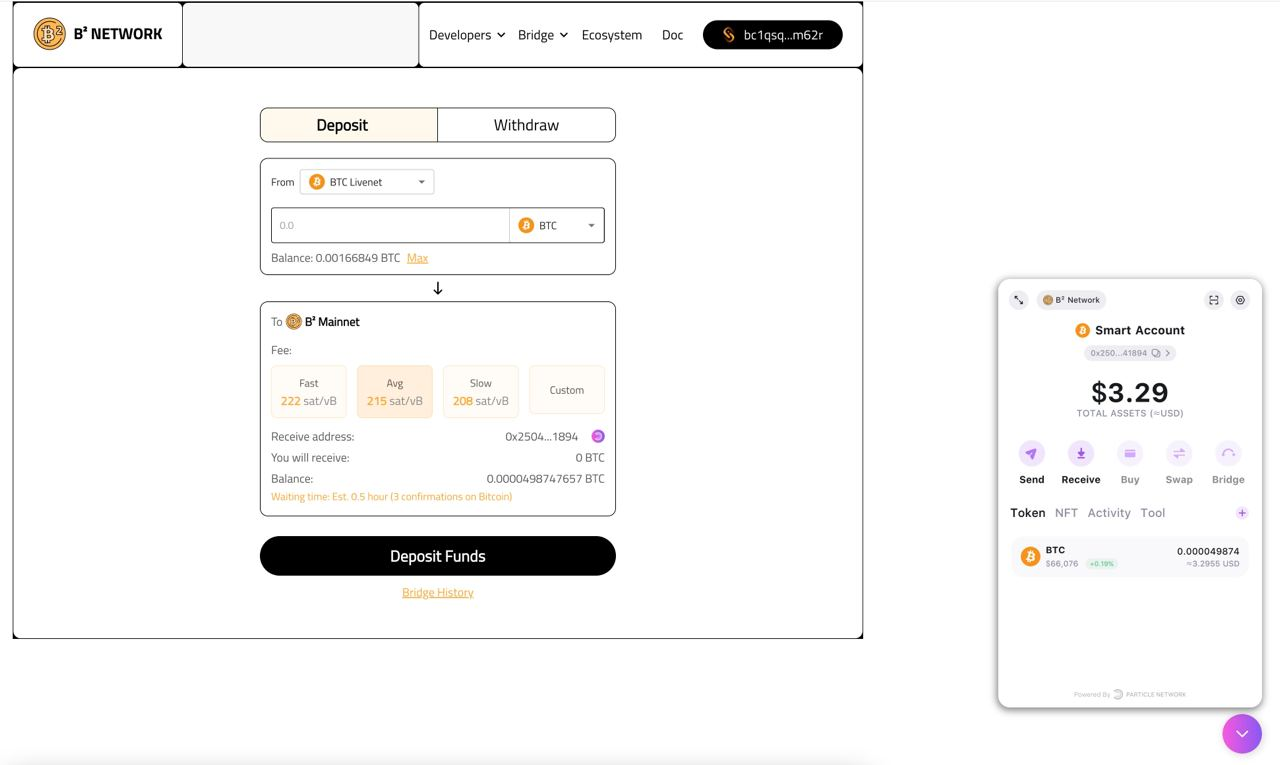Click the Buy icon in wallet
The width and height of the screenshot is (1280, 765).
(x=1130, y=453)
